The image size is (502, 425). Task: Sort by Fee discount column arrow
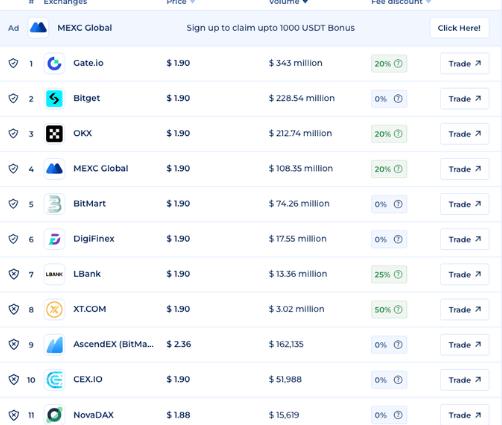click(x=428, y=2)
